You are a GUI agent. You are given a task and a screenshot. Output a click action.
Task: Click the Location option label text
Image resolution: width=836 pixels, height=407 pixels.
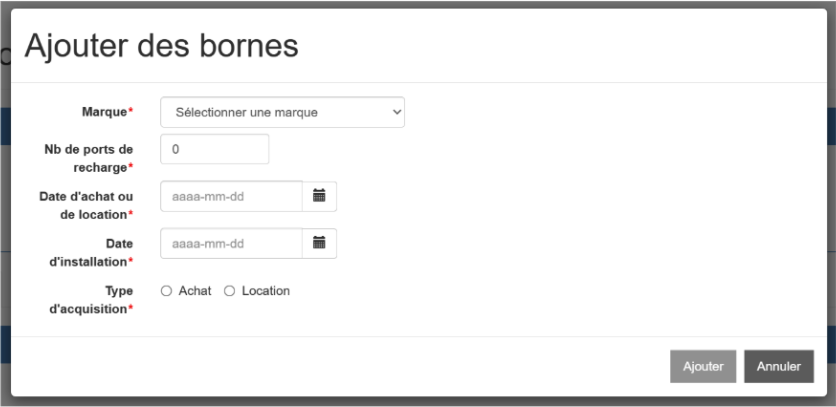click(266, 291)
